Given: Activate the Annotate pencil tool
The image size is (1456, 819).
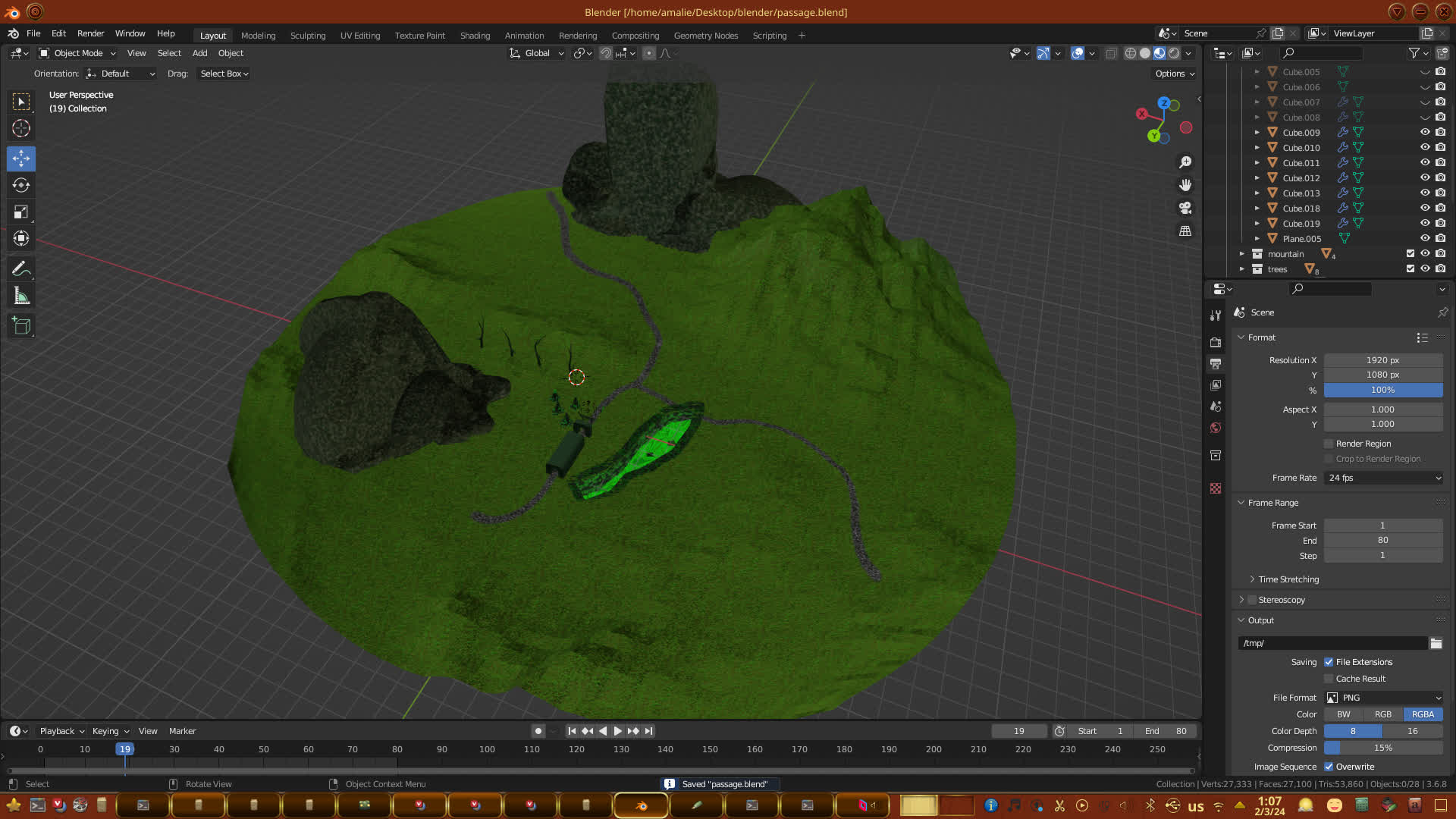Looking at the screenshot, I should (x=21, y=269).
